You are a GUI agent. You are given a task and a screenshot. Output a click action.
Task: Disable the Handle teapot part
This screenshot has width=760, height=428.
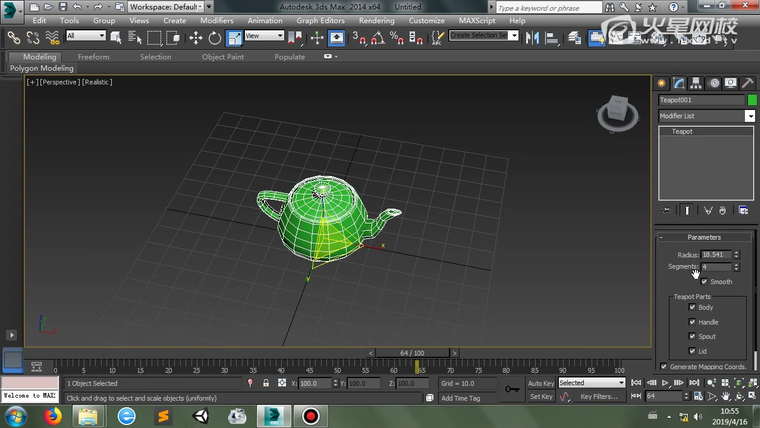(x=693, y=322)
